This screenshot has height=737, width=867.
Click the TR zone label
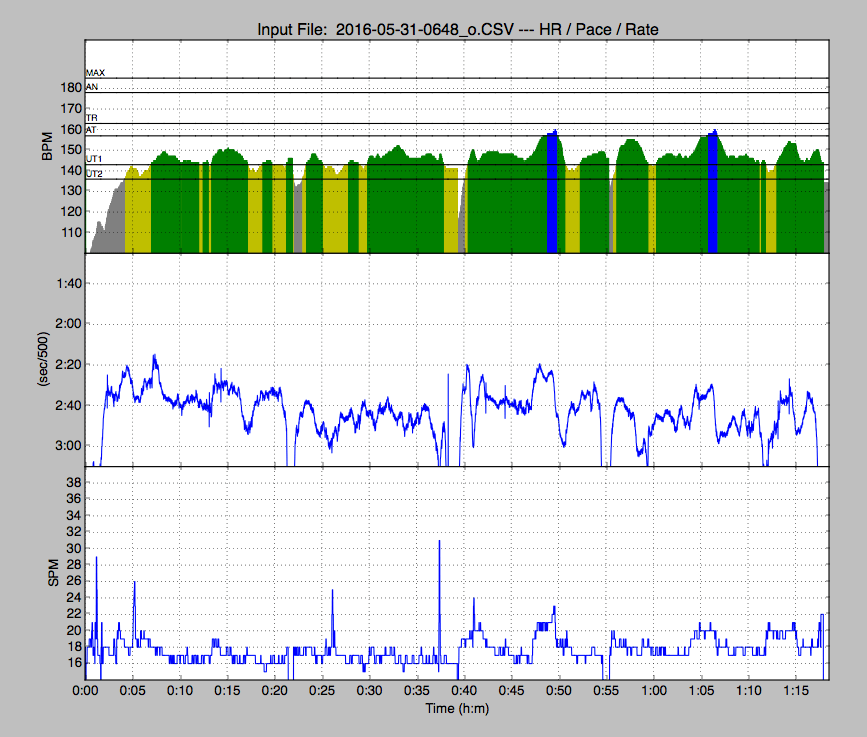pos(92,118)
